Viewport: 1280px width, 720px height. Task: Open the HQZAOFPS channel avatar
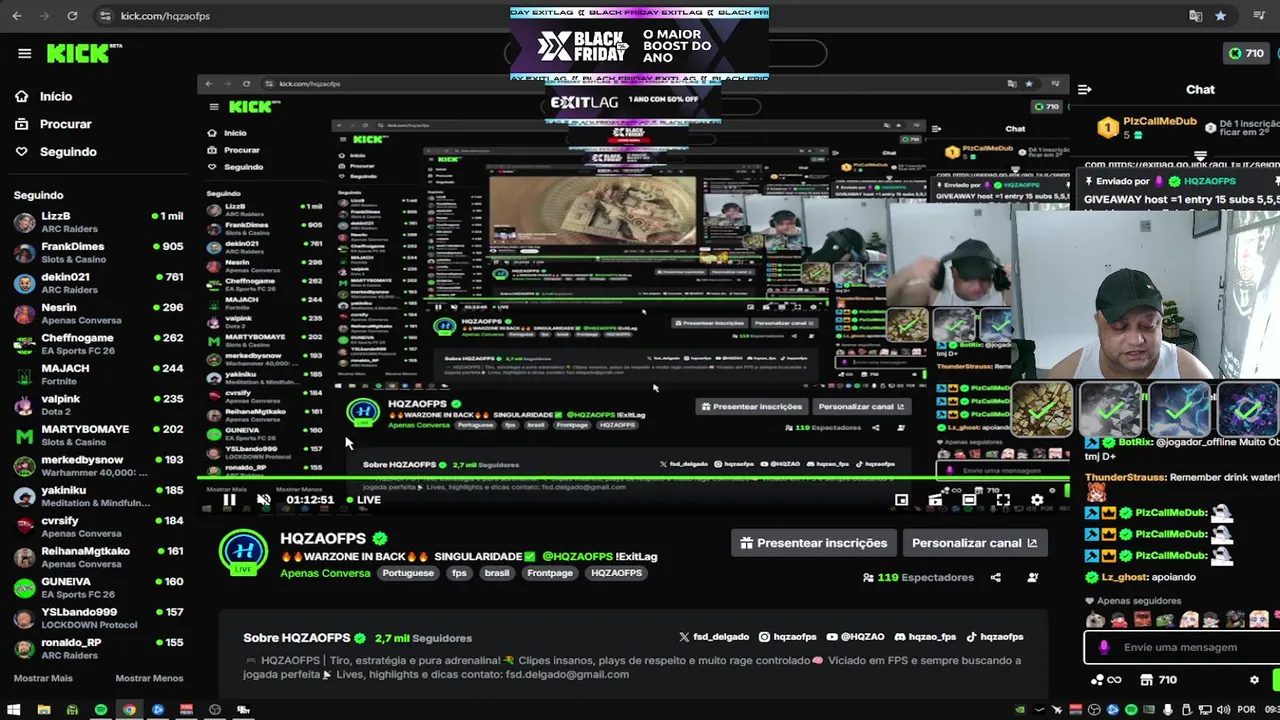pyautogui.click(x=244, y=554)
